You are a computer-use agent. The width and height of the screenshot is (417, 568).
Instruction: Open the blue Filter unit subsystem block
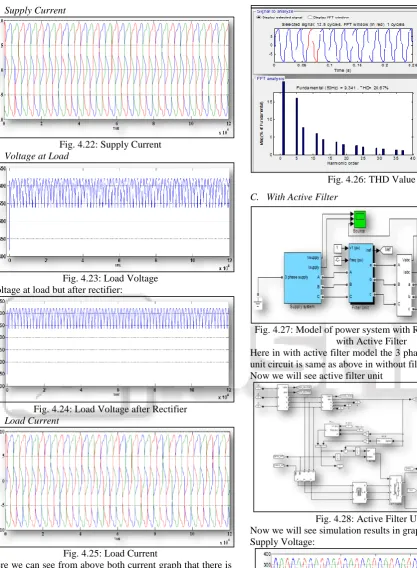coord(360,273)
